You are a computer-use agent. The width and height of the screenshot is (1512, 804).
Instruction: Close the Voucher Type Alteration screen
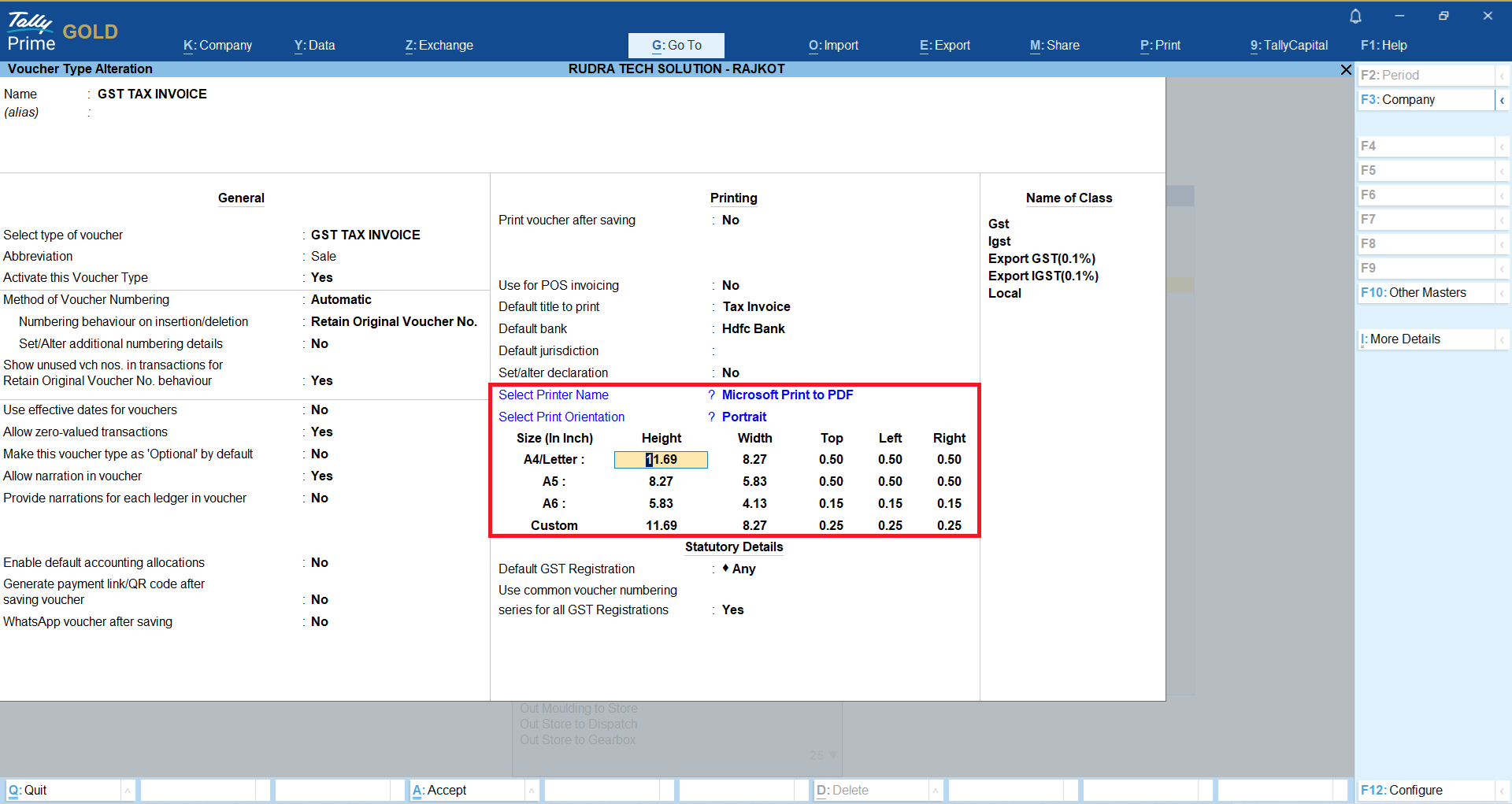[x=1346, y=69]
